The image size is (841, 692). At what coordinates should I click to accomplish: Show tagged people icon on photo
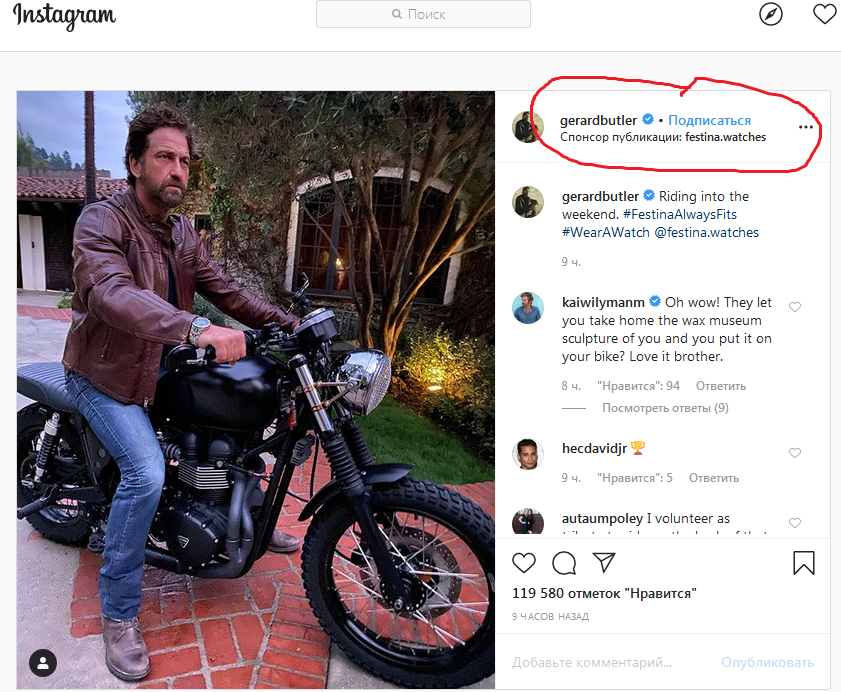(x=43, y=662)
